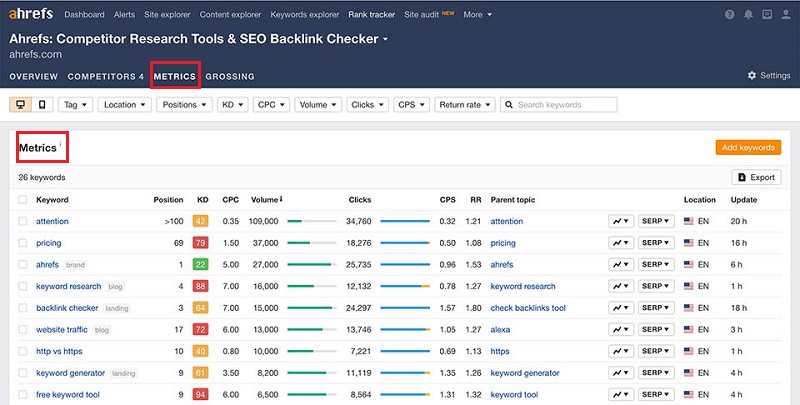This screenshot has width=800, height=405.
Task: Check the http vs https row
Action: (22, 351)
